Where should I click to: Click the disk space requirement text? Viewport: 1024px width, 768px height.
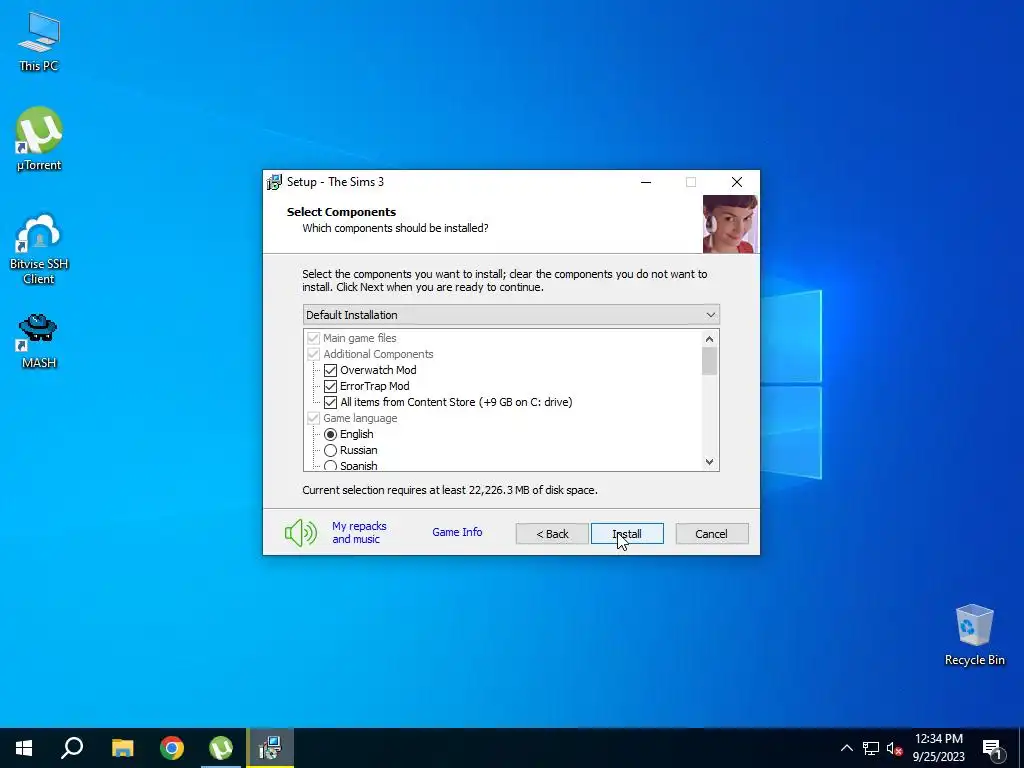tap(449, 490)
